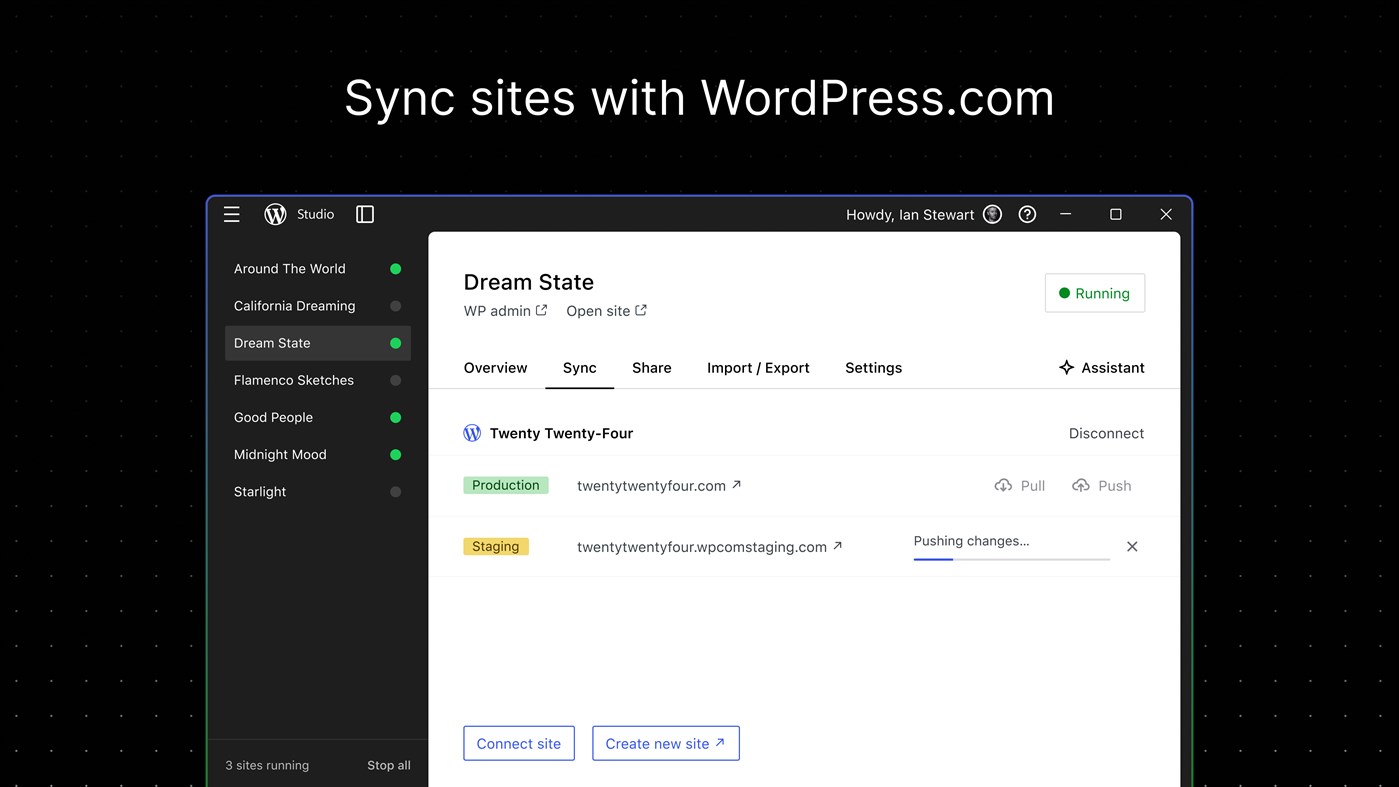
Task: Go to Import / Export tab
Action: 758,368
